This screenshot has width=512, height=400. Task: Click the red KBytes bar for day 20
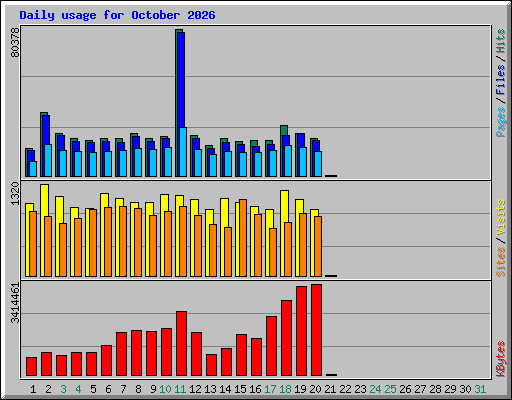tap(316, 330)
